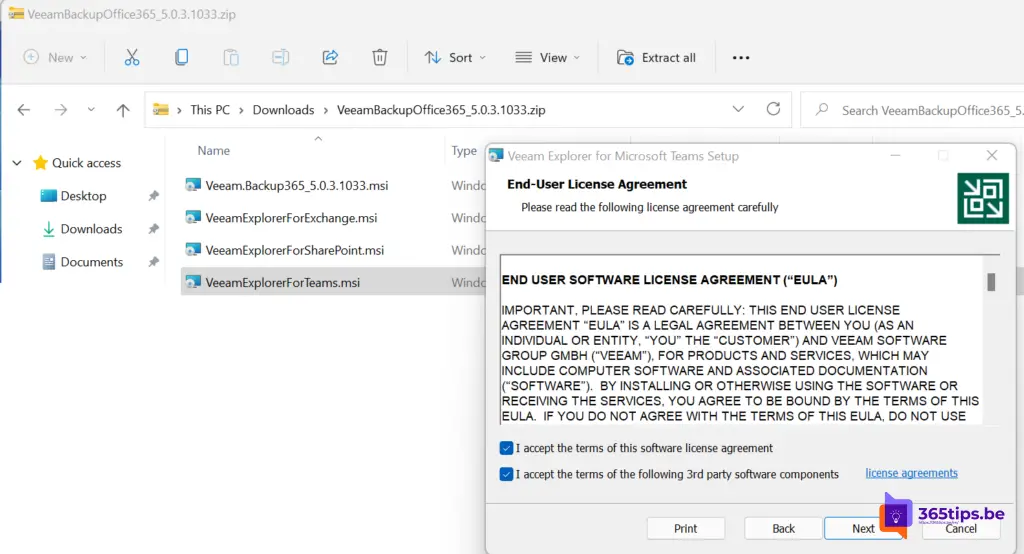Open the license agreements link

click(x=911, y=473)
